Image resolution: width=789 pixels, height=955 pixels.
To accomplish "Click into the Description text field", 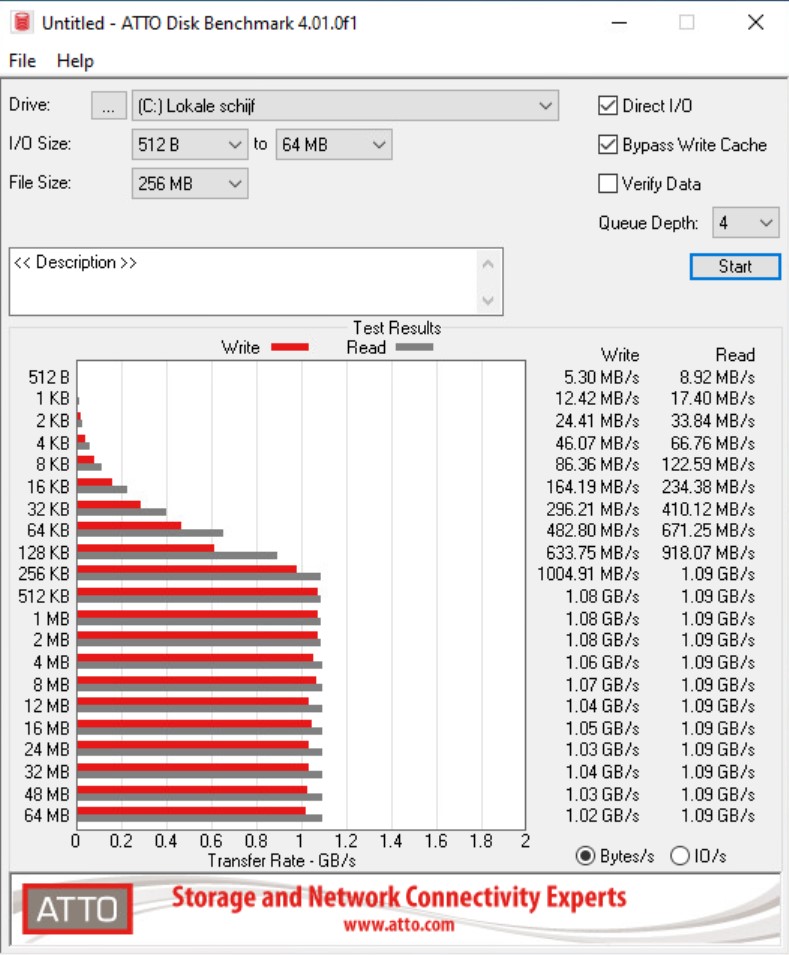I will (x=244, y=281).
